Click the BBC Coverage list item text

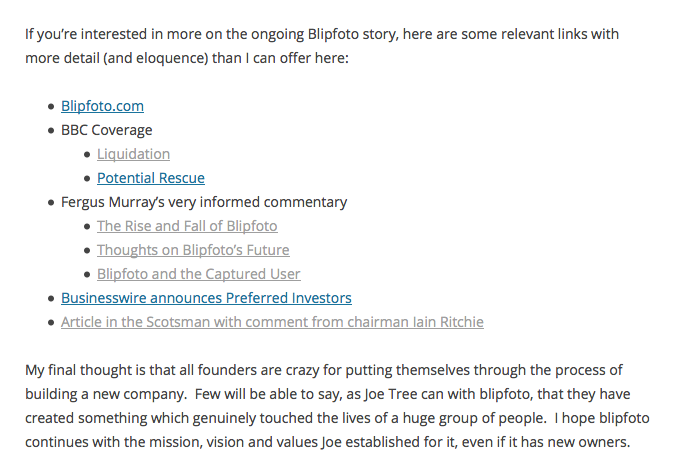(x=107, y=130)
